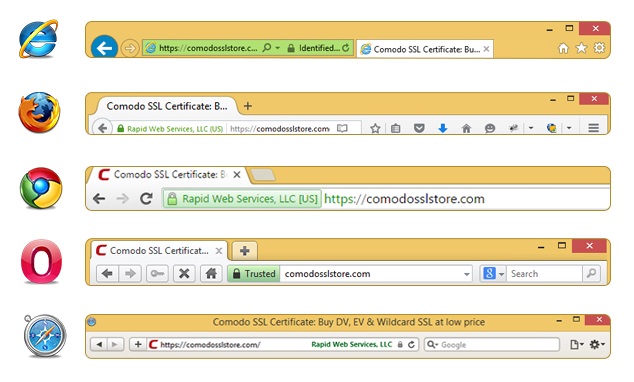Image resolution: width=634 pixels, height=382 pixels.
Task: Reload the page in Chrome
Action: point(146,198)
